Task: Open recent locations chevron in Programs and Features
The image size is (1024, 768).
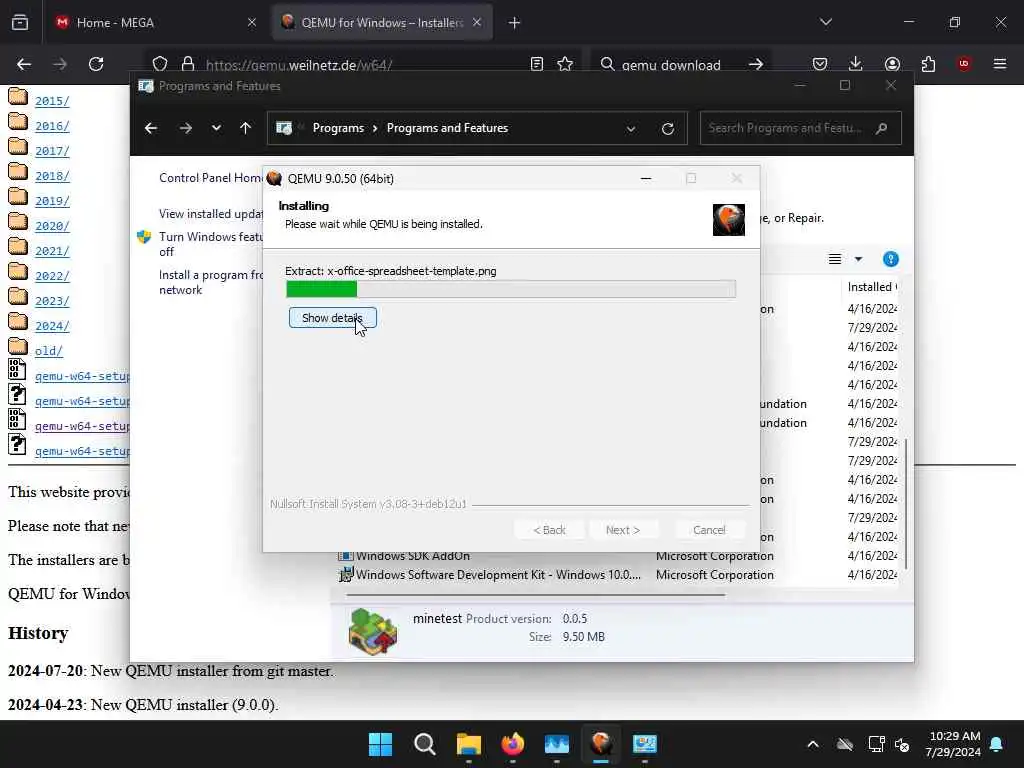Action: click(216, 128)
